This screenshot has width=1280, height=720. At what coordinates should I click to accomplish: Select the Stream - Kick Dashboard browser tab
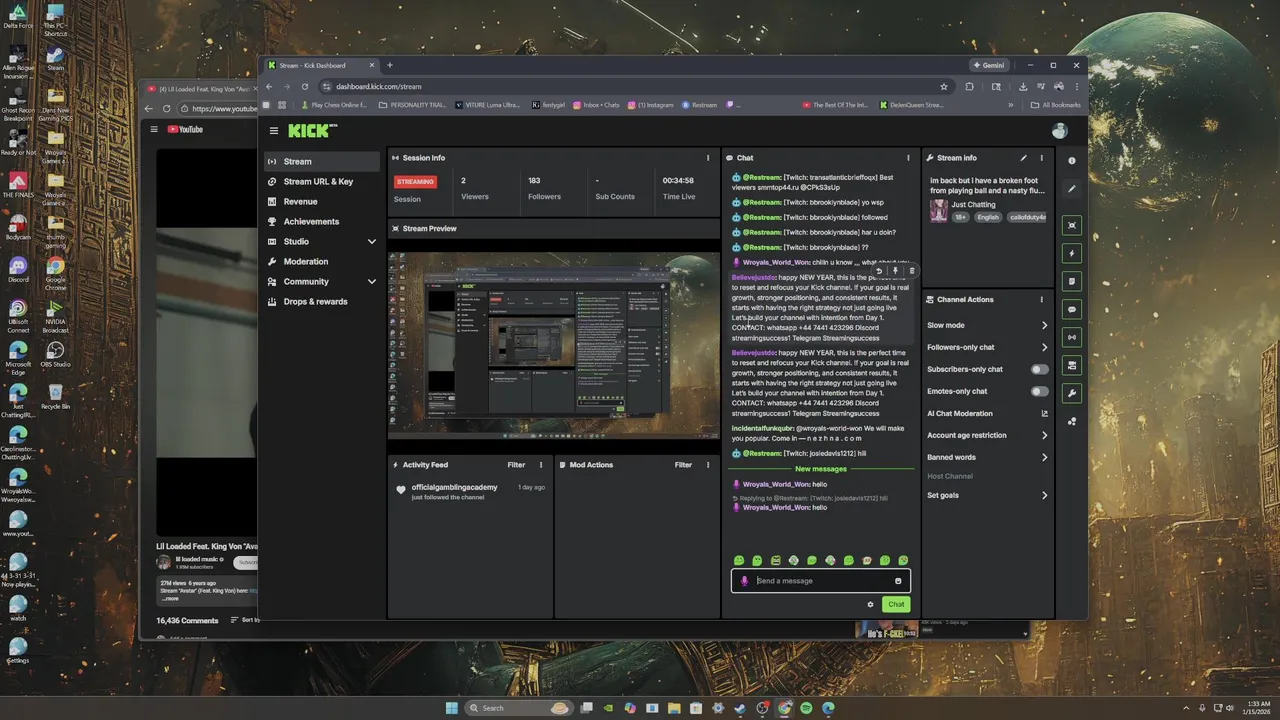pos(320,65)
